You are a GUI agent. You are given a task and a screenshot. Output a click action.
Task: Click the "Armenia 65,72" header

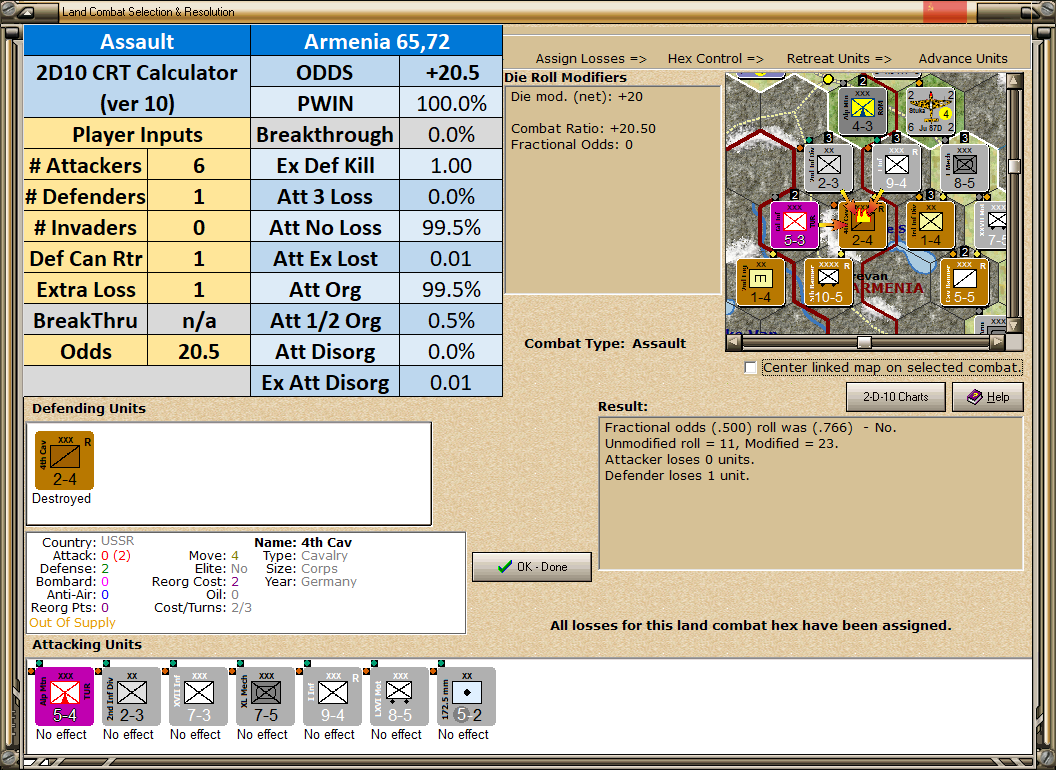coord(376,41)
